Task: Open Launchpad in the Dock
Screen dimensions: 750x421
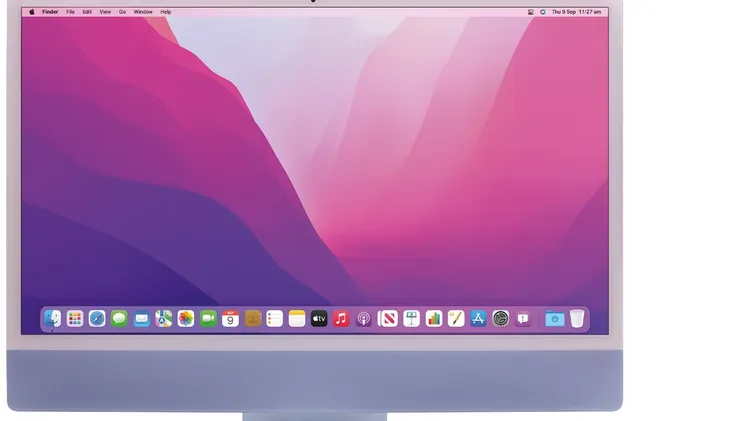Action: [x=75, y=318]
